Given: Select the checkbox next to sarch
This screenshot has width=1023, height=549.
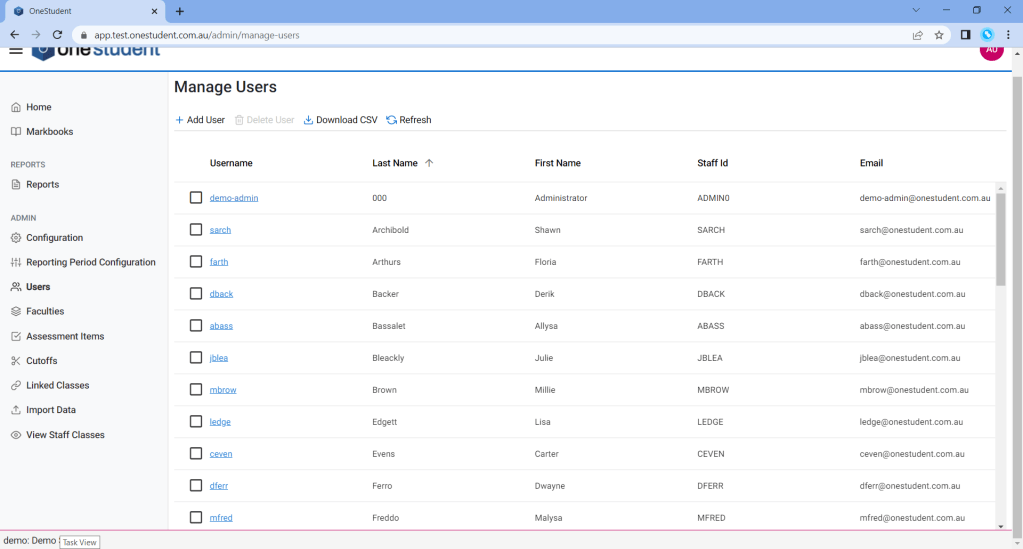Looking at the screenshot, I should tap(196, 230).
